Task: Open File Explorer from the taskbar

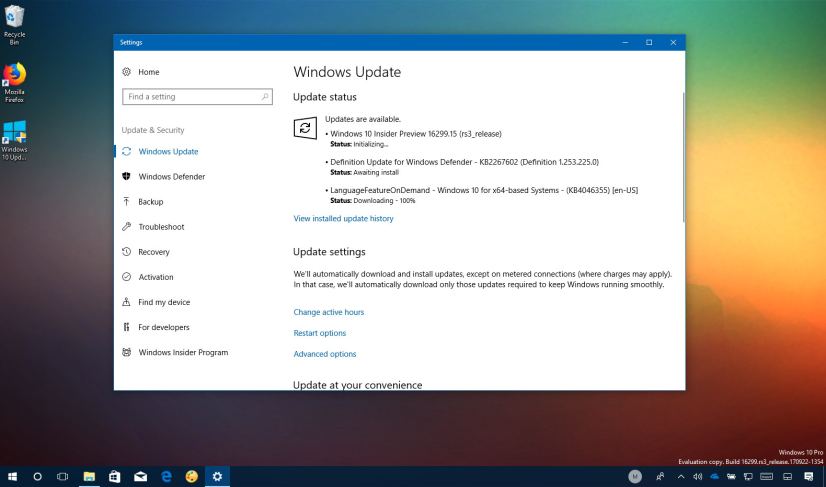Action: coord(89,476)
